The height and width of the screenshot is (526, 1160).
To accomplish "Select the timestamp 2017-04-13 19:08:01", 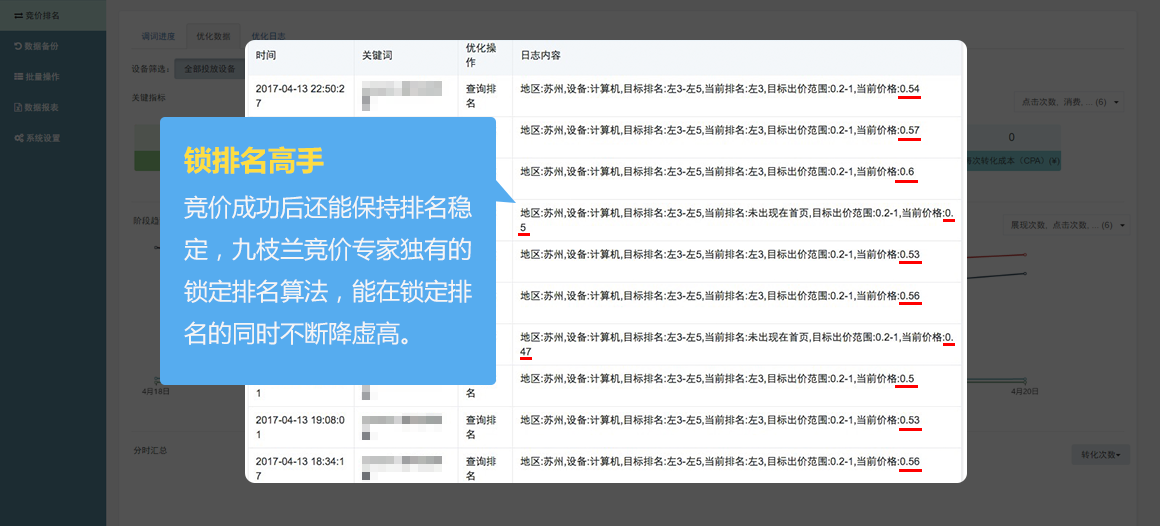I will point(300,427).
